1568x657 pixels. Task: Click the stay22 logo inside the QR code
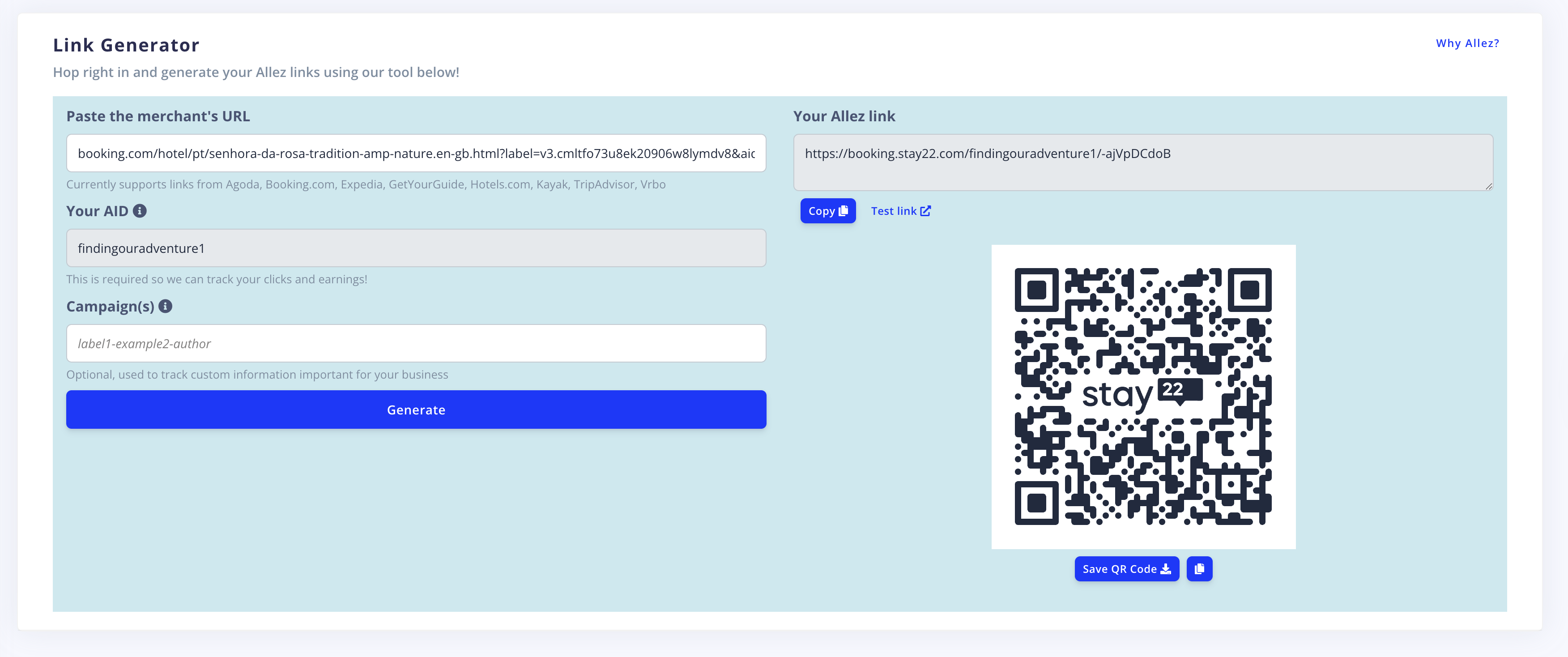coord(1142,395)
